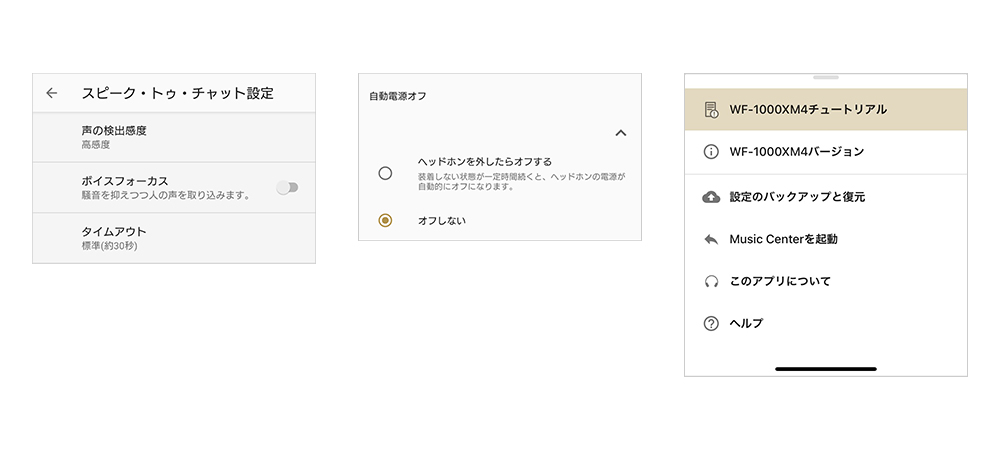This screenshot has width=1000, height=450.
Task: Click the headphones icon for このアプリについて
Action: tap(711, 281)
